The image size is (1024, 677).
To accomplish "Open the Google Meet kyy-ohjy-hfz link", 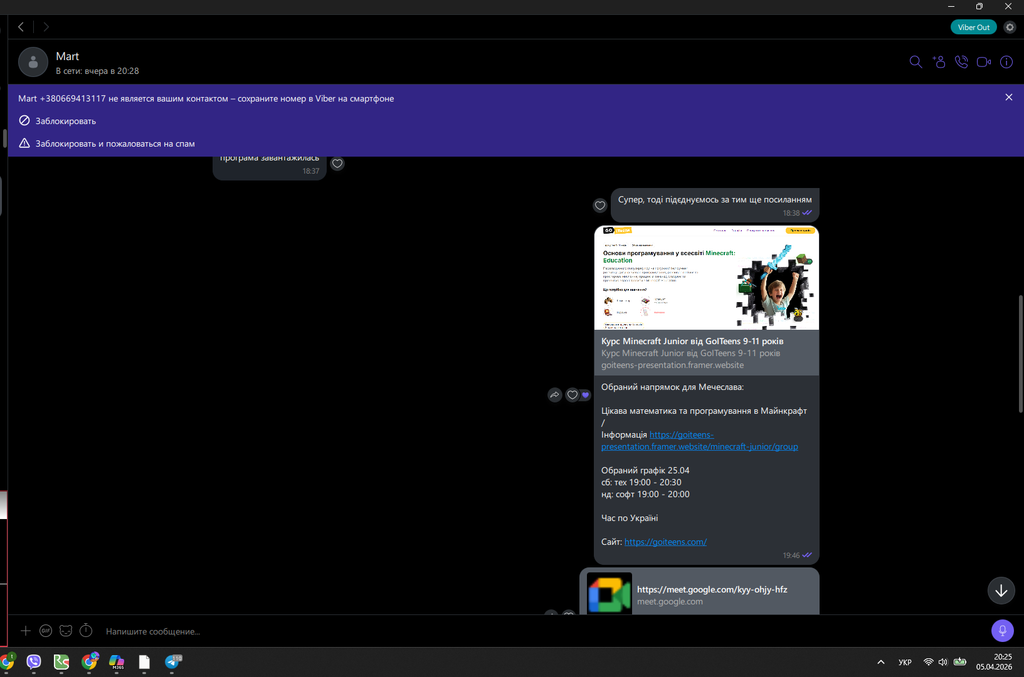I will tap(712, 590).
